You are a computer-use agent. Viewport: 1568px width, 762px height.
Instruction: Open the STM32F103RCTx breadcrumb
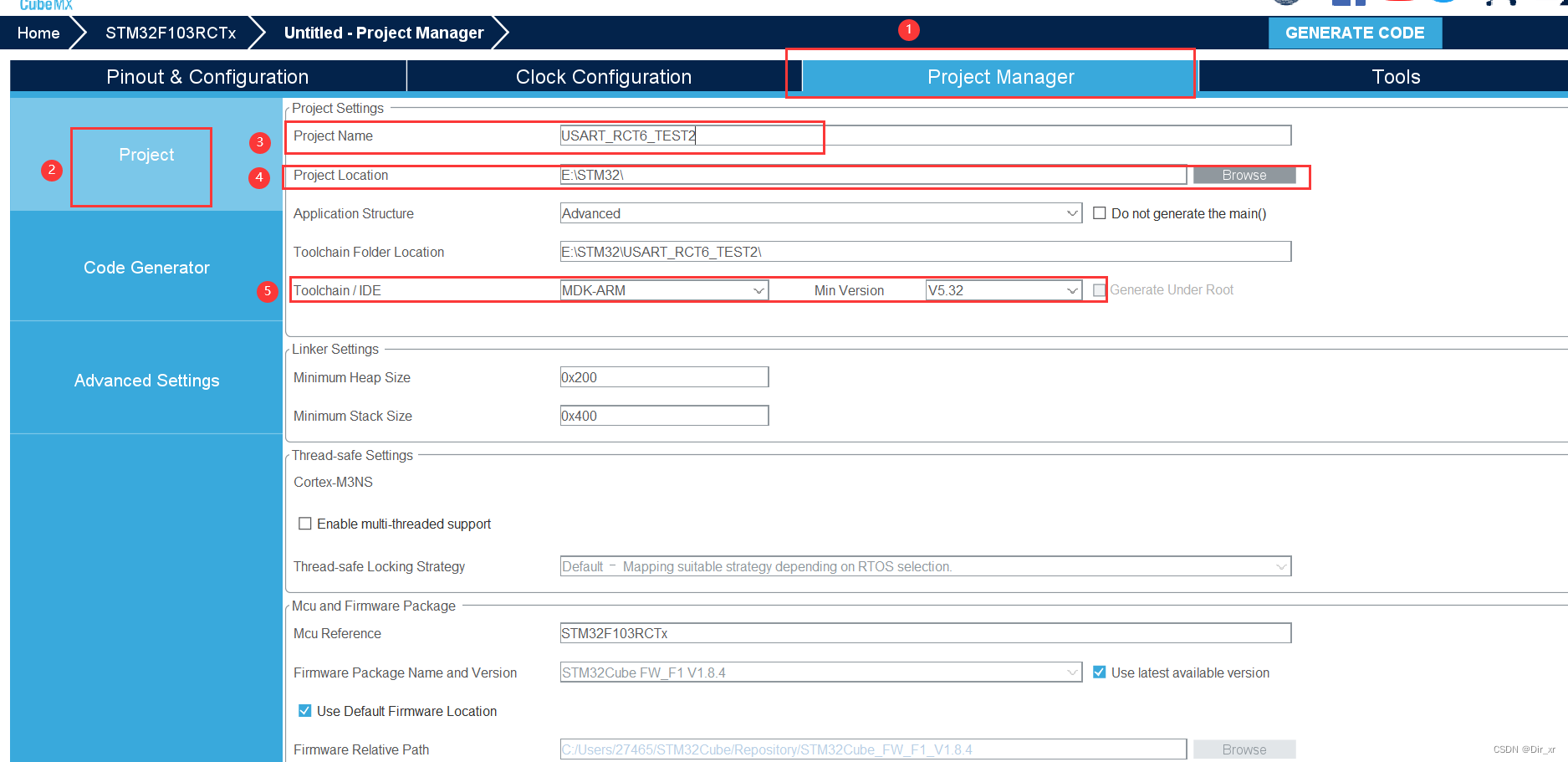pyautogui.click(x=171, y=33)
